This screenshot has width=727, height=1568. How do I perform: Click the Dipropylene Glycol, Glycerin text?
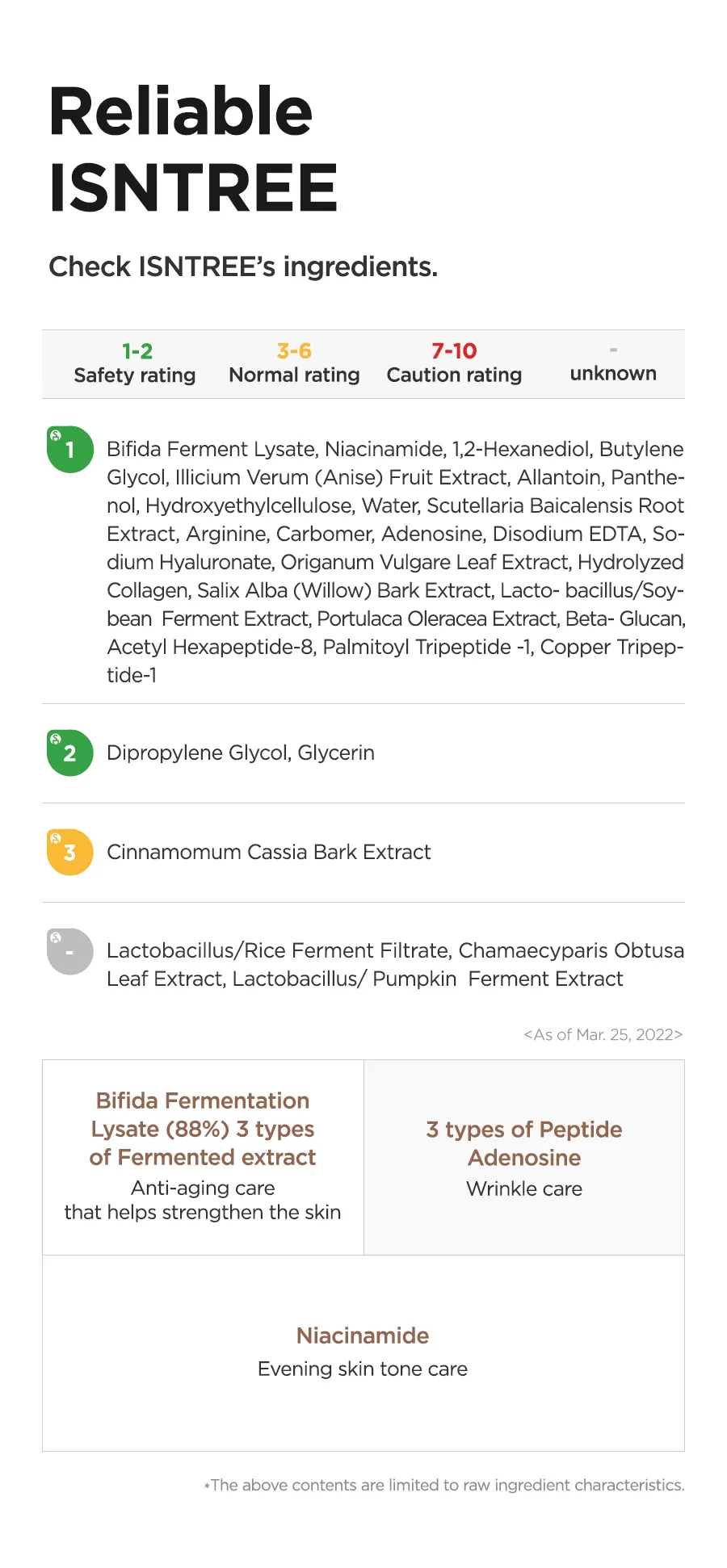click(x=241, y=753)
